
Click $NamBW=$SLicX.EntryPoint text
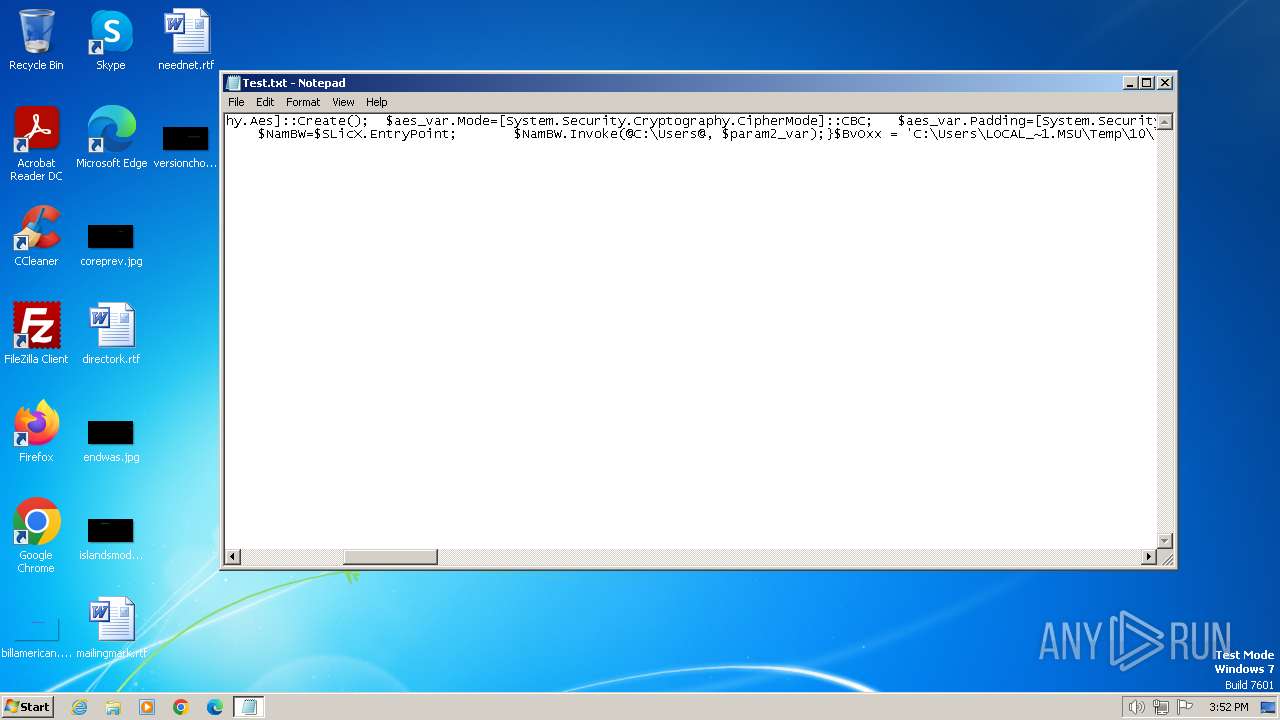(357, 134)
